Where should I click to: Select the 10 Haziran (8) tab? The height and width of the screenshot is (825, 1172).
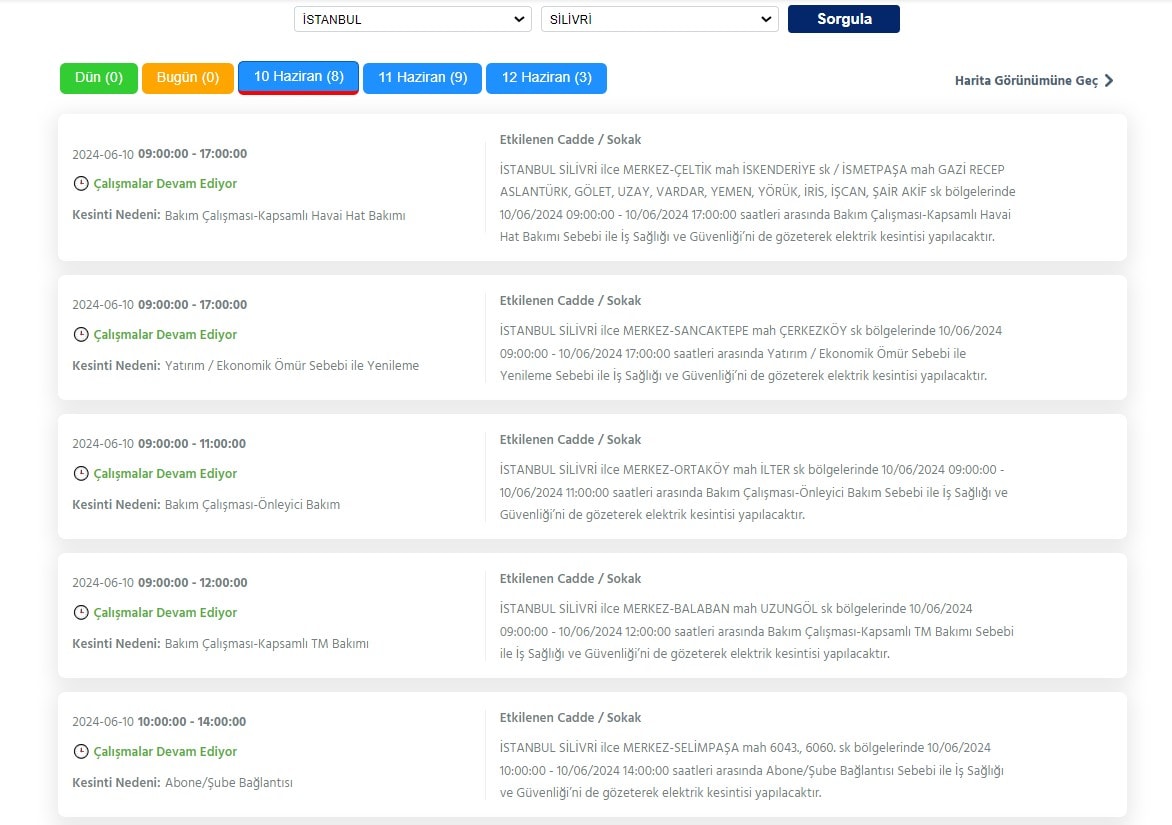pos(298,78)
